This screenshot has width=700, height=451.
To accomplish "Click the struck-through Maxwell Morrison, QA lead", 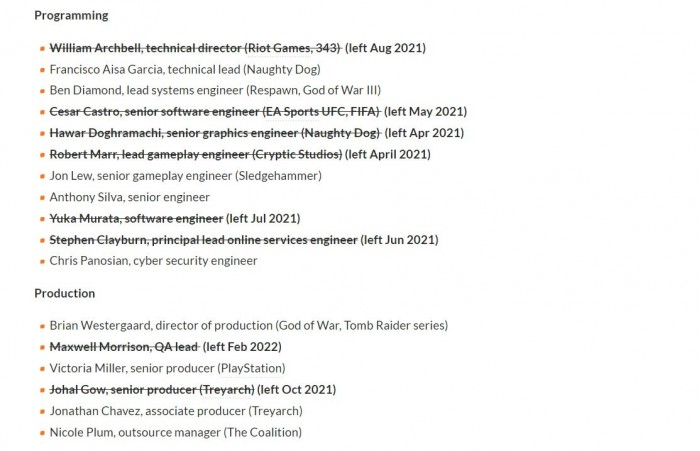I will click(x=123, y=347).
